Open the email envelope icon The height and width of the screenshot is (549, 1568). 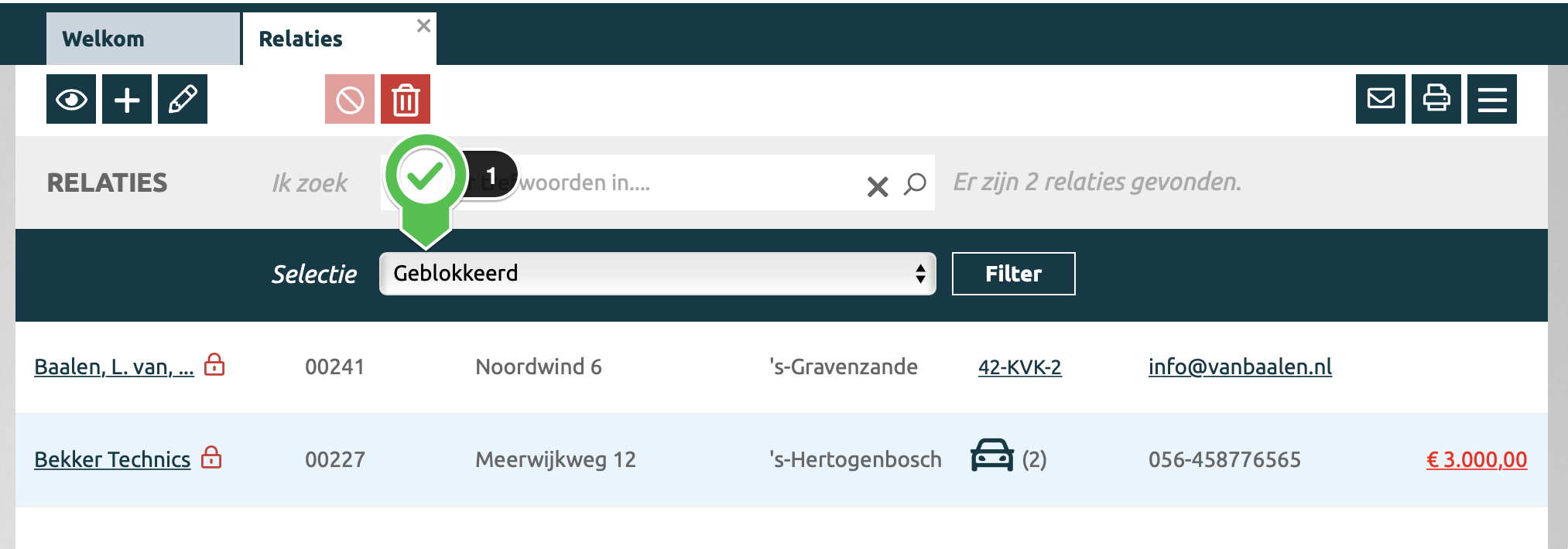point(1381,99)
